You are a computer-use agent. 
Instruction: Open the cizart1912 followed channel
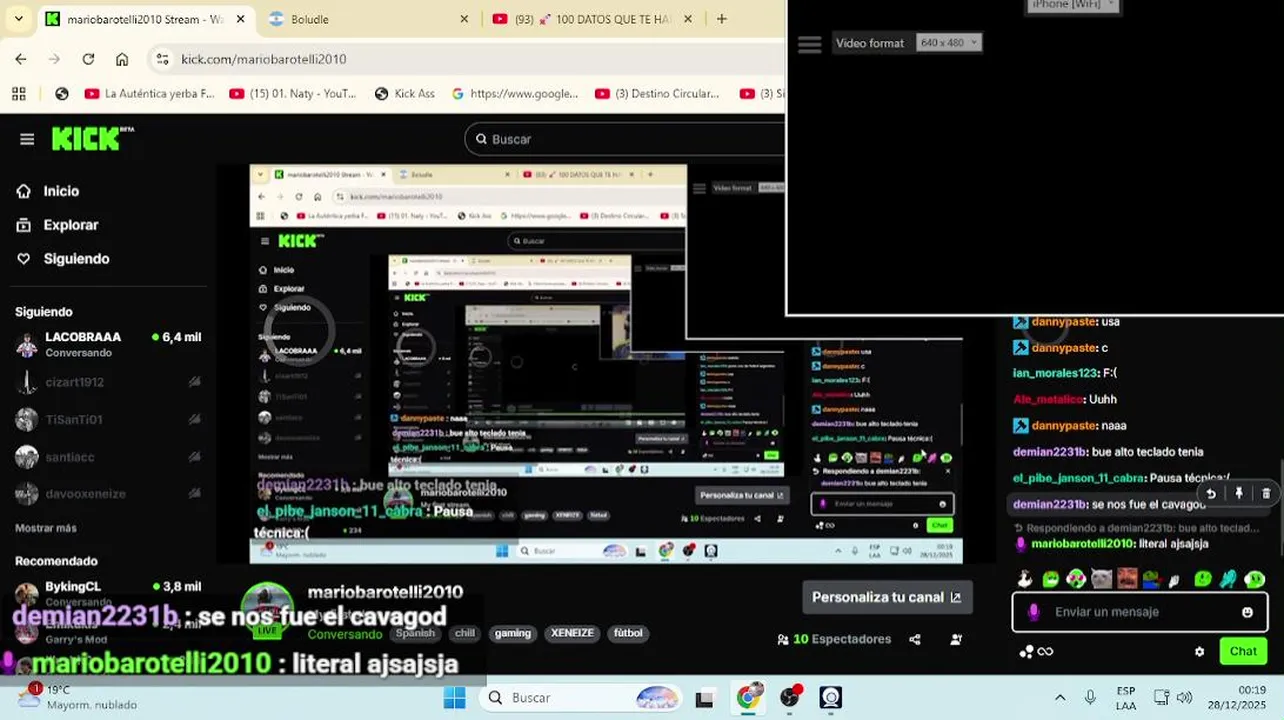tap(108, 382)
